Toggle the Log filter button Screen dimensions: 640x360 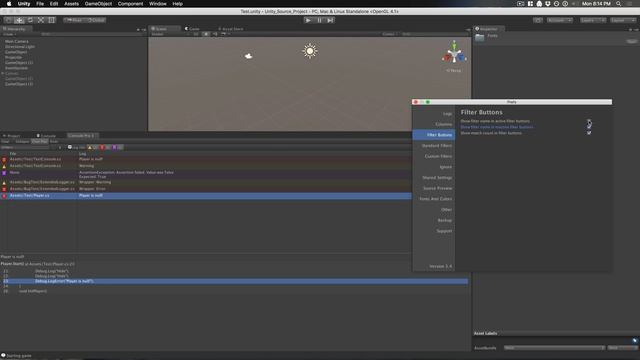77,147
